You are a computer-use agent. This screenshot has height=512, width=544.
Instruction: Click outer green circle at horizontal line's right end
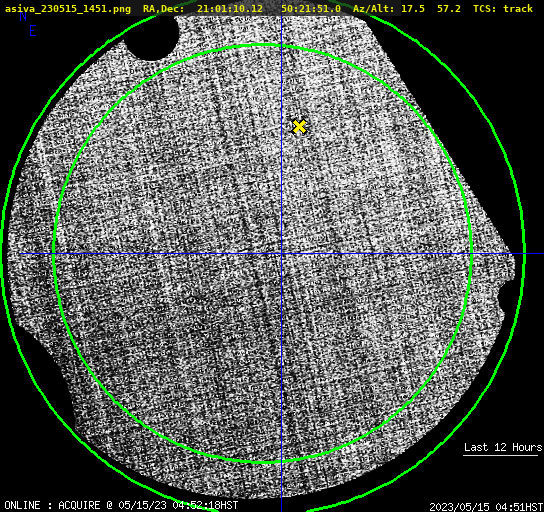point(524,254)
